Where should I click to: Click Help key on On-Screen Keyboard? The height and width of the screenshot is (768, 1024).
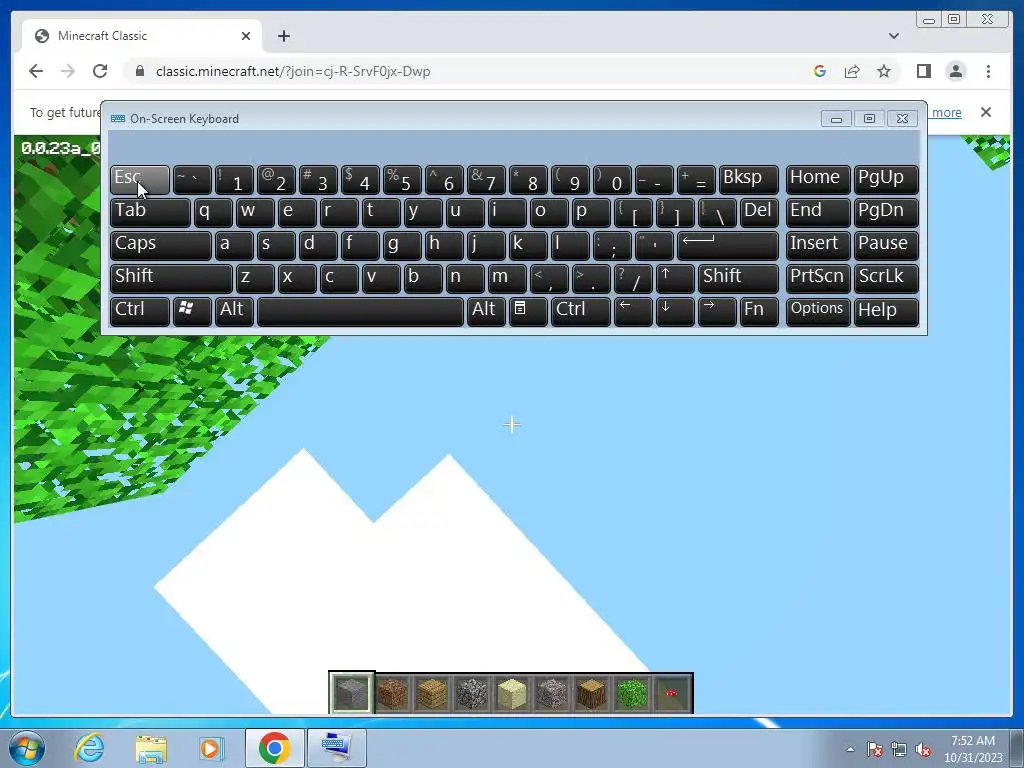[886, 312]
